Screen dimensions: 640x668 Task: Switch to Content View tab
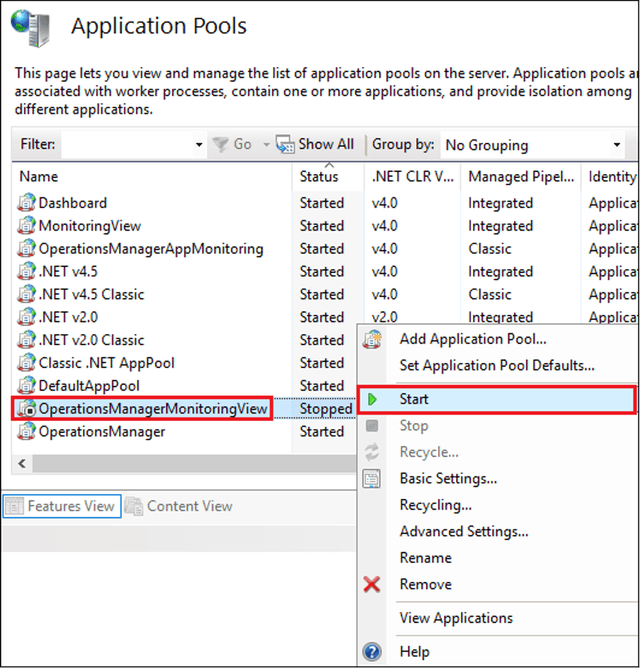pos(179,506)
